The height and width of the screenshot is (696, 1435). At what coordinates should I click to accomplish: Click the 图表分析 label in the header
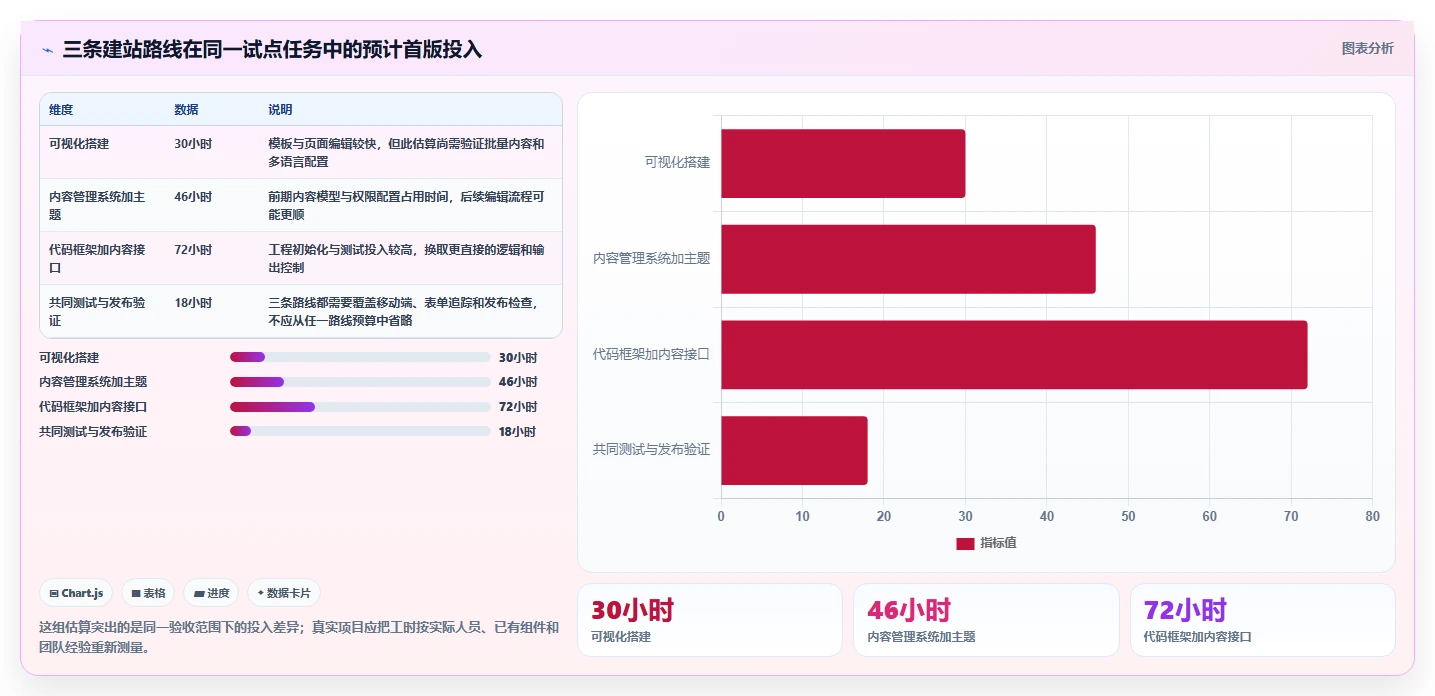[x=1367, y=48]
